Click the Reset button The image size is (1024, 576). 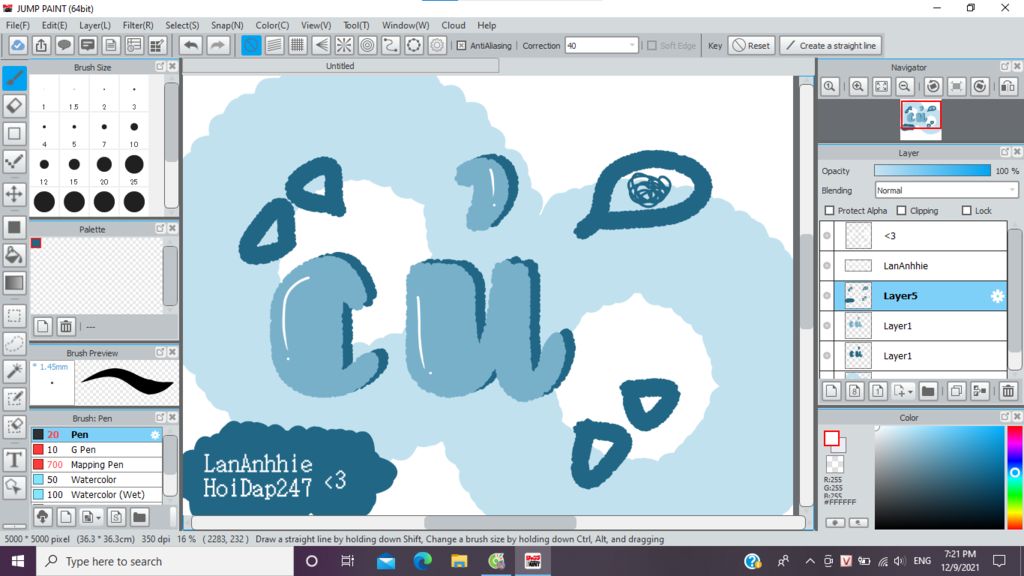pos(751,46)
